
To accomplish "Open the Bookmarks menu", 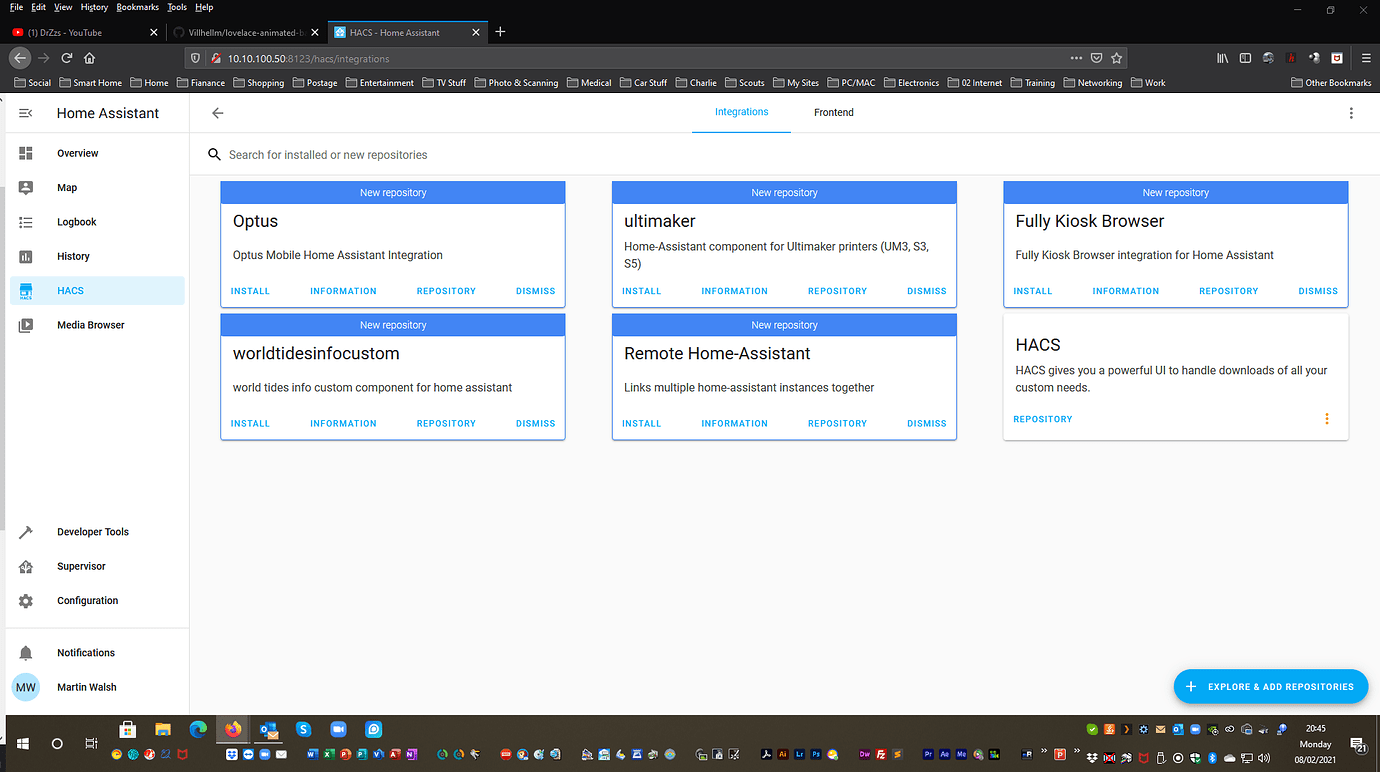I will coord(137,6).
